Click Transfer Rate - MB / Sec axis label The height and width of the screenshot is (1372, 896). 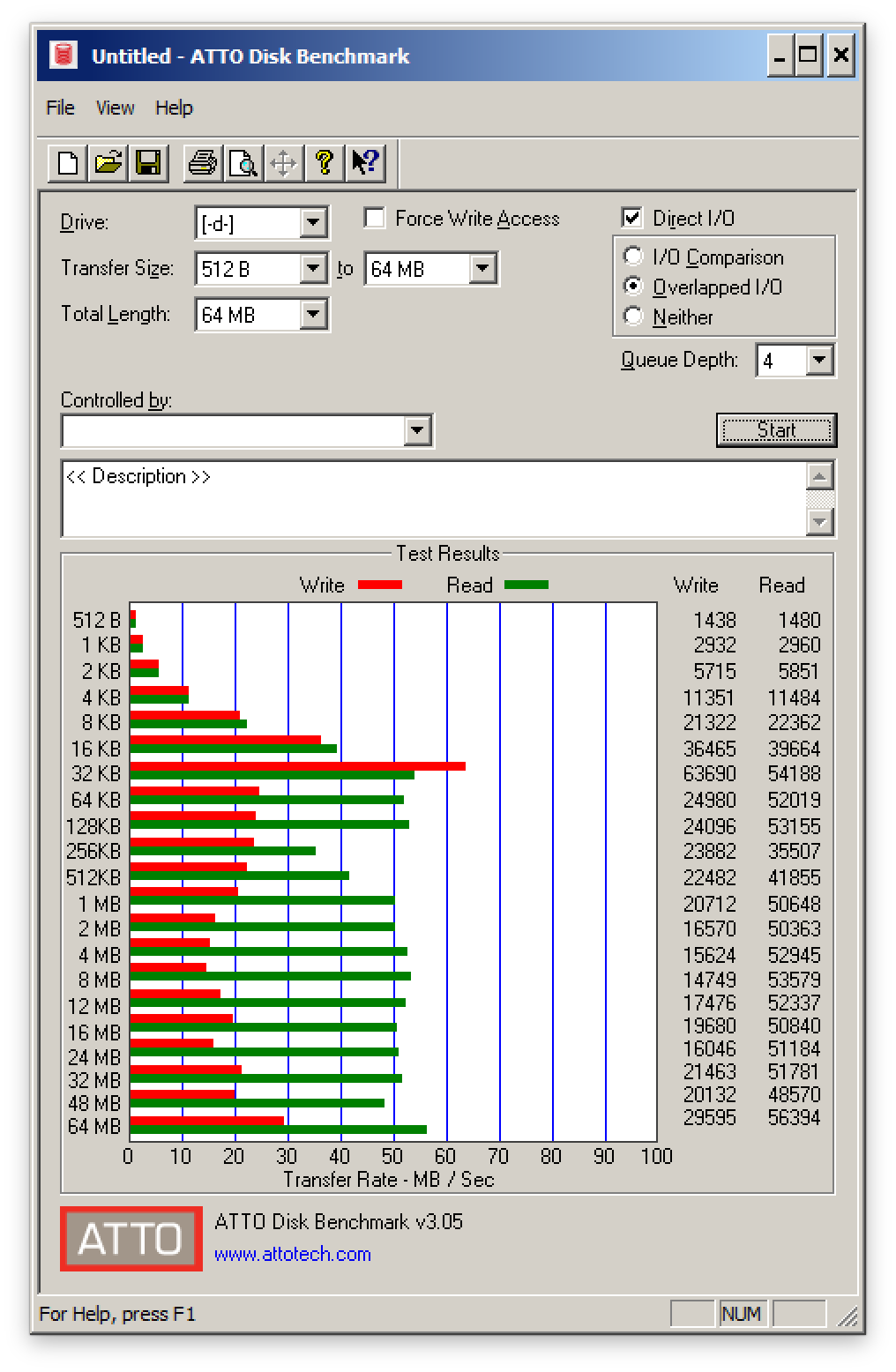(x=388, y=1179)
